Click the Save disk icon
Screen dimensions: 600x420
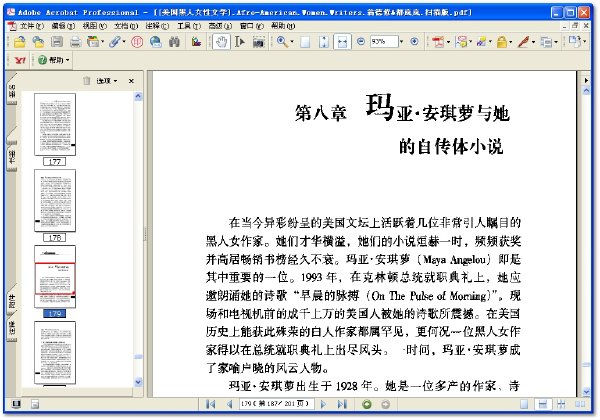point(57,43)
